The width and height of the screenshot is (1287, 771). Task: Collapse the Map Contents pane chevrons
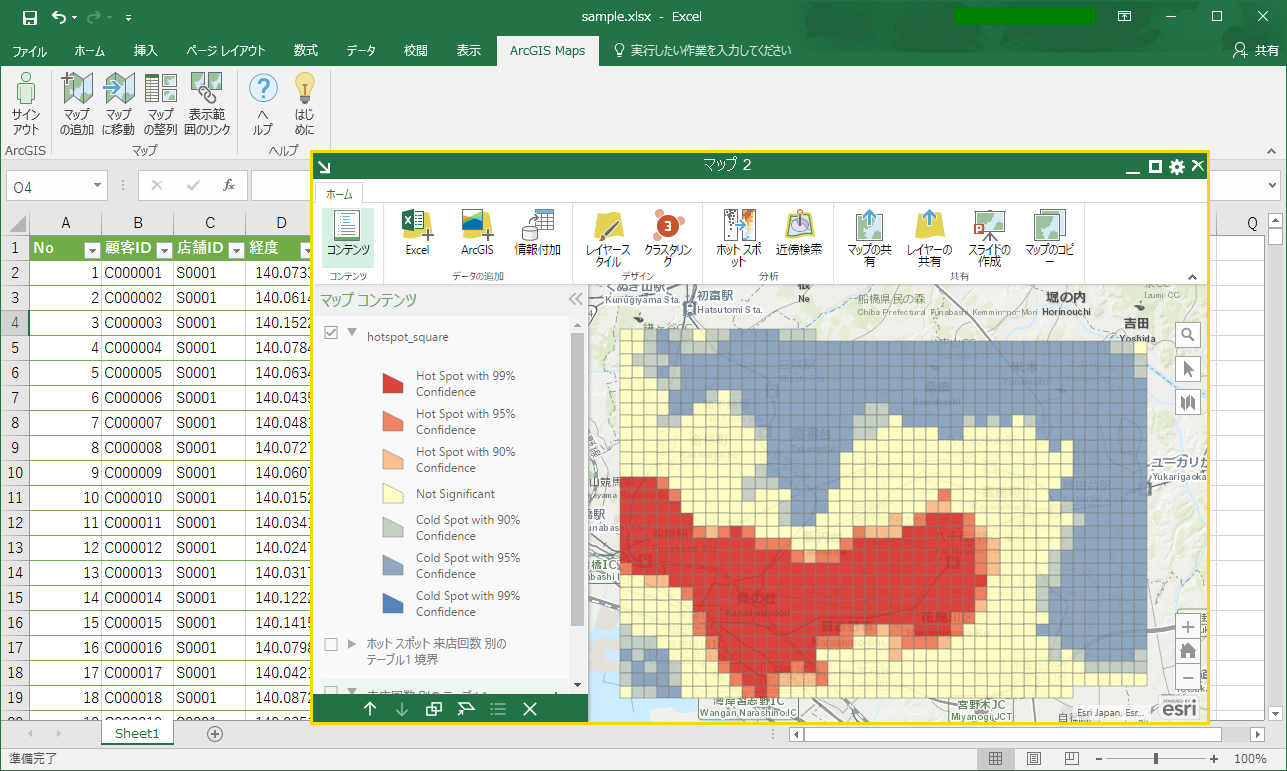coord(575,299)
